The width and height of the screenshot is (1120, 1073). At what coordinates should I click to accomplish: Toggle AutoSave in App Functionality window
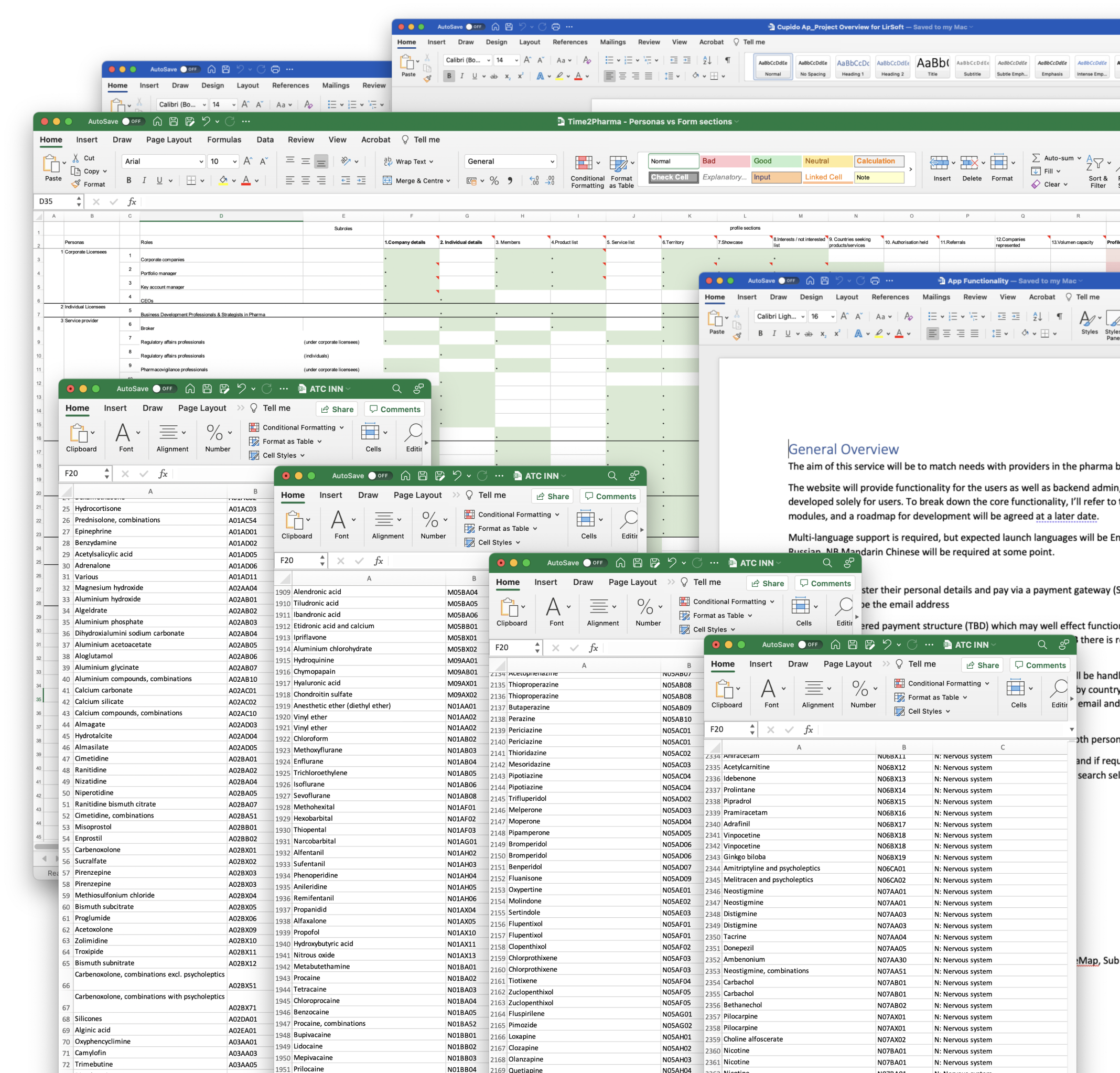click(x=788, y=281)
